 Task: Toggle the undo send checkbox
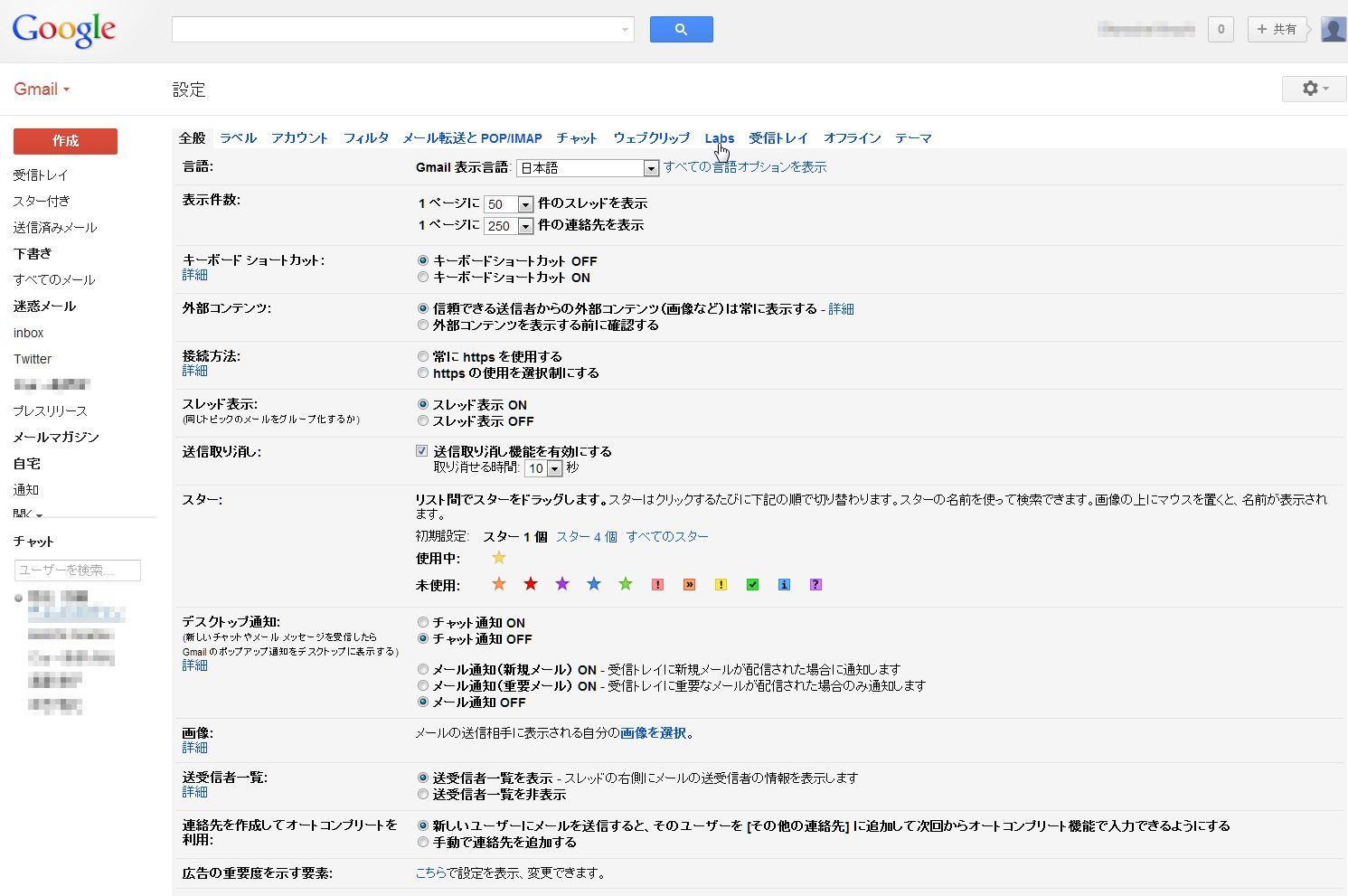(x=421, y=450)
